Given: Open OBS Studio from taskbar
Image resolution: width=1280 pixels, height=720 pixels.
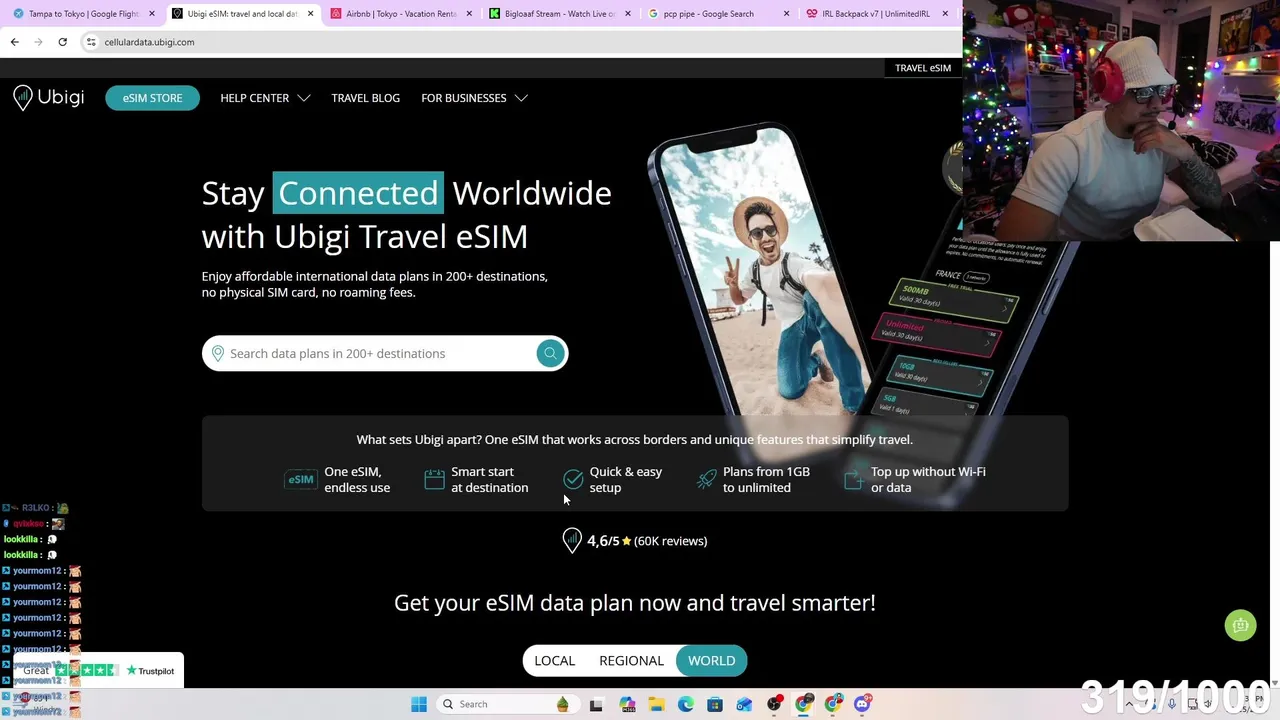Looking at the screenshot, I should [x=775, y=704].
